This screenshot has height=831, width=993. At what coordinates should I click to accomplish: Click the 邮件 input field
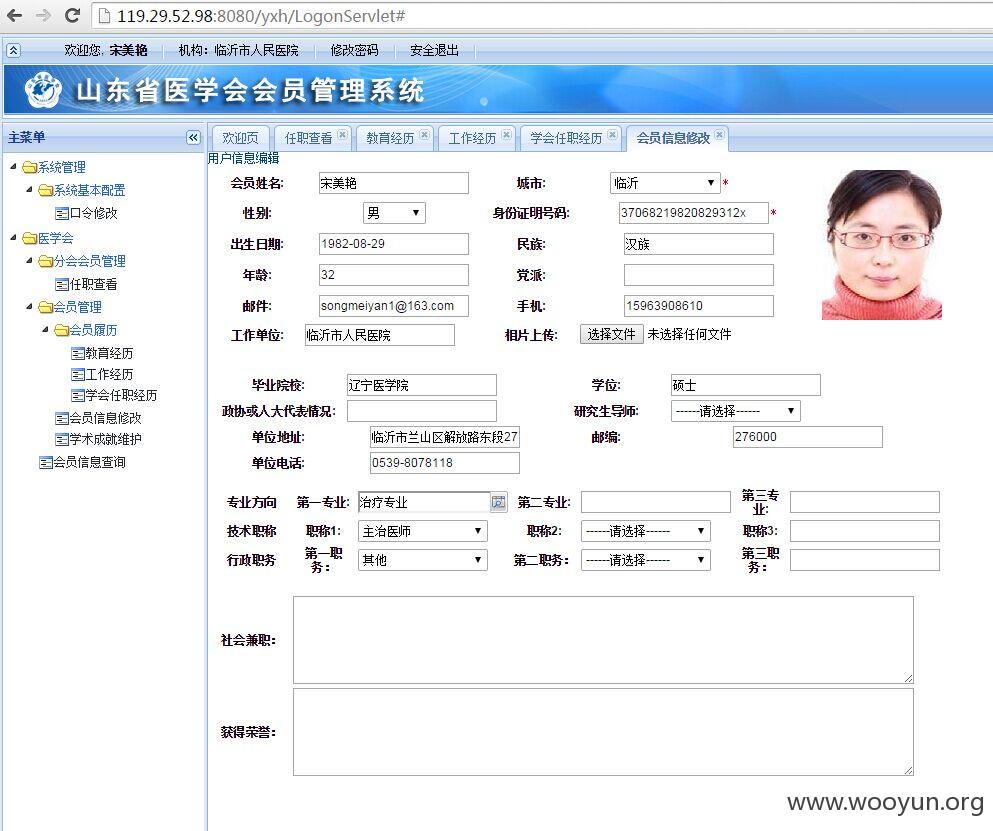[393, 306]
